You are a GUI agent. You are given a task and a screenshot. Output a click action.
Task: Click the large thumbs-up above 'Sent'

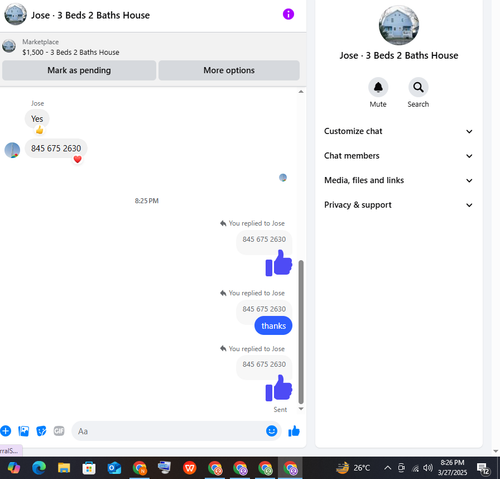point(279,388)
